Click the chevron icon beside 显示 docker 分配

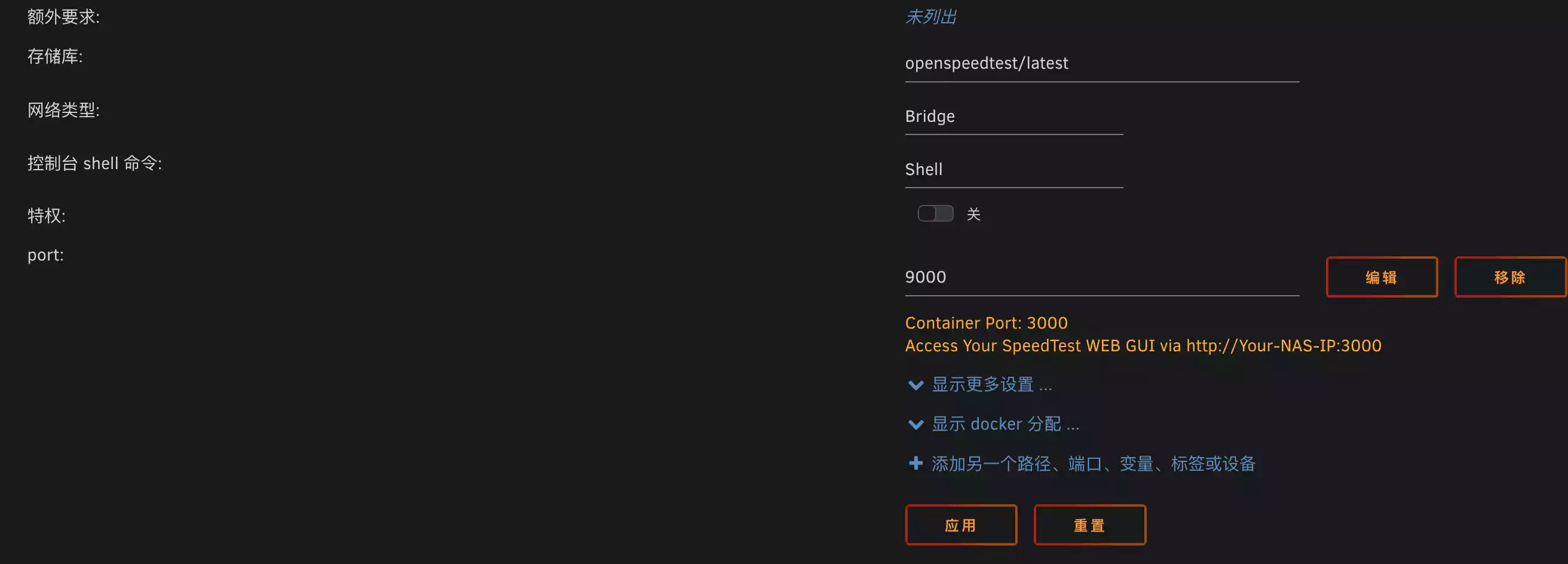tap(915, 425)
